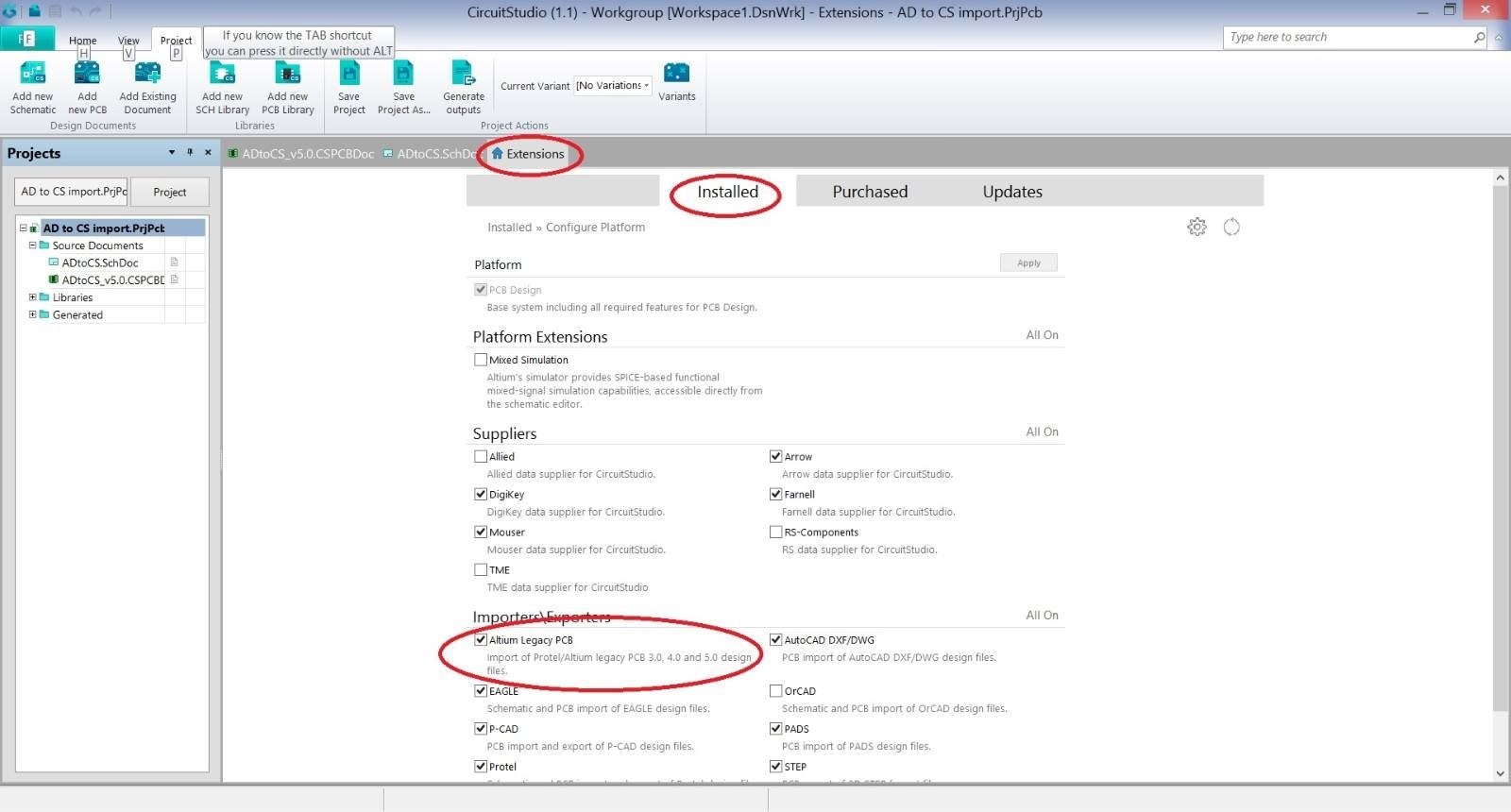Click Add Existing Document icon

(147, 73)
